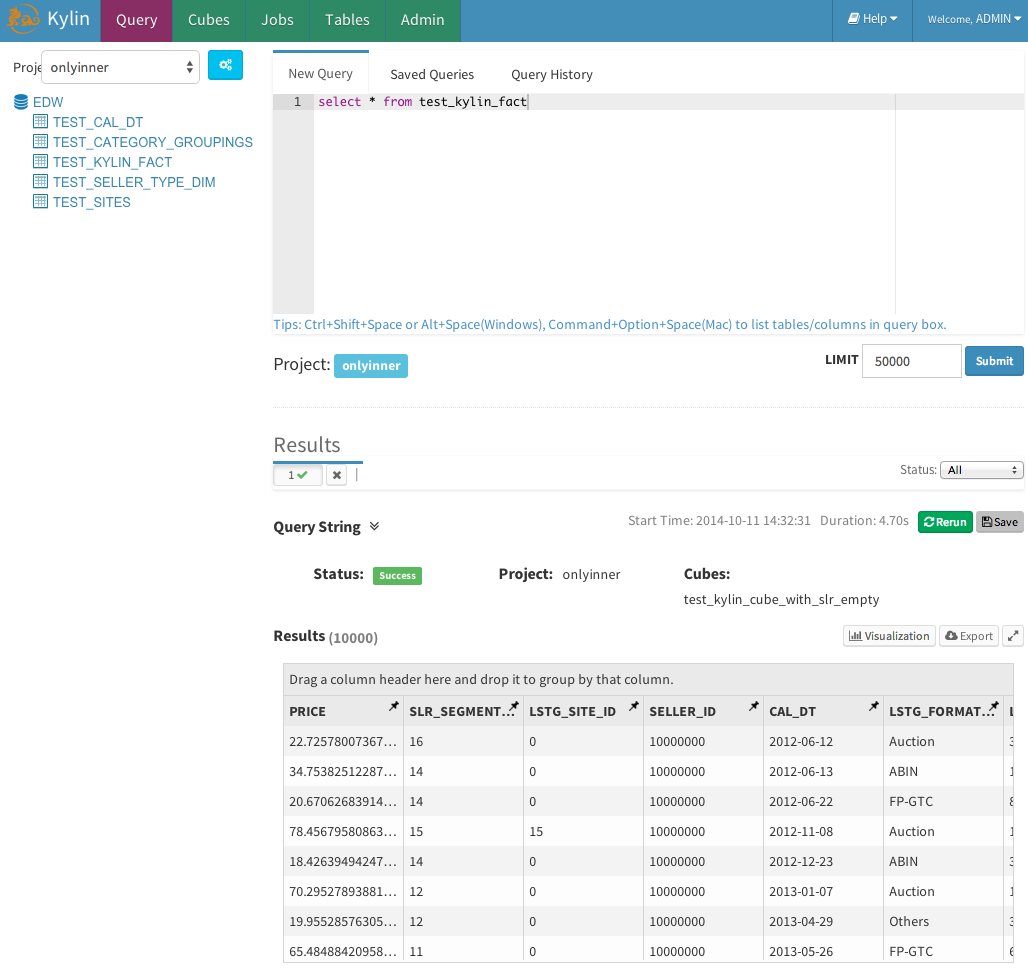Export the query results

[969, 636]
